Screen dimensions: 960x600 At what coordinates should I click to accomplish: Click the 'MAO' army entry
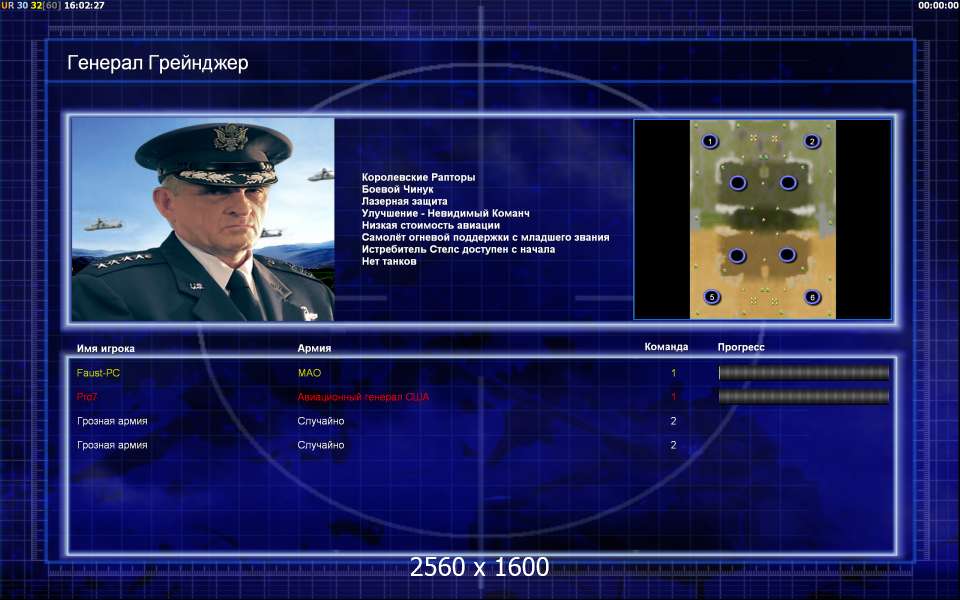coord(309,372)
